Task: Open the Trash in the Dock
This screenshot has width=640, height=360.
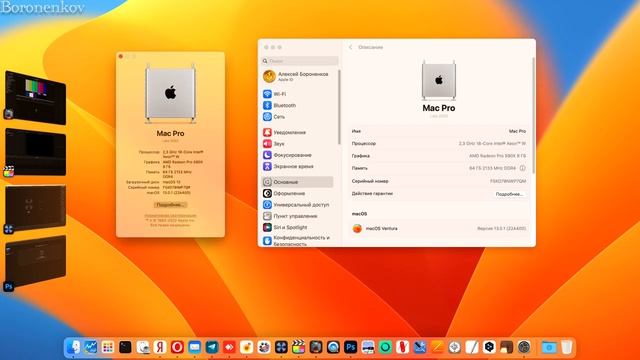Action: pos(567,347)
